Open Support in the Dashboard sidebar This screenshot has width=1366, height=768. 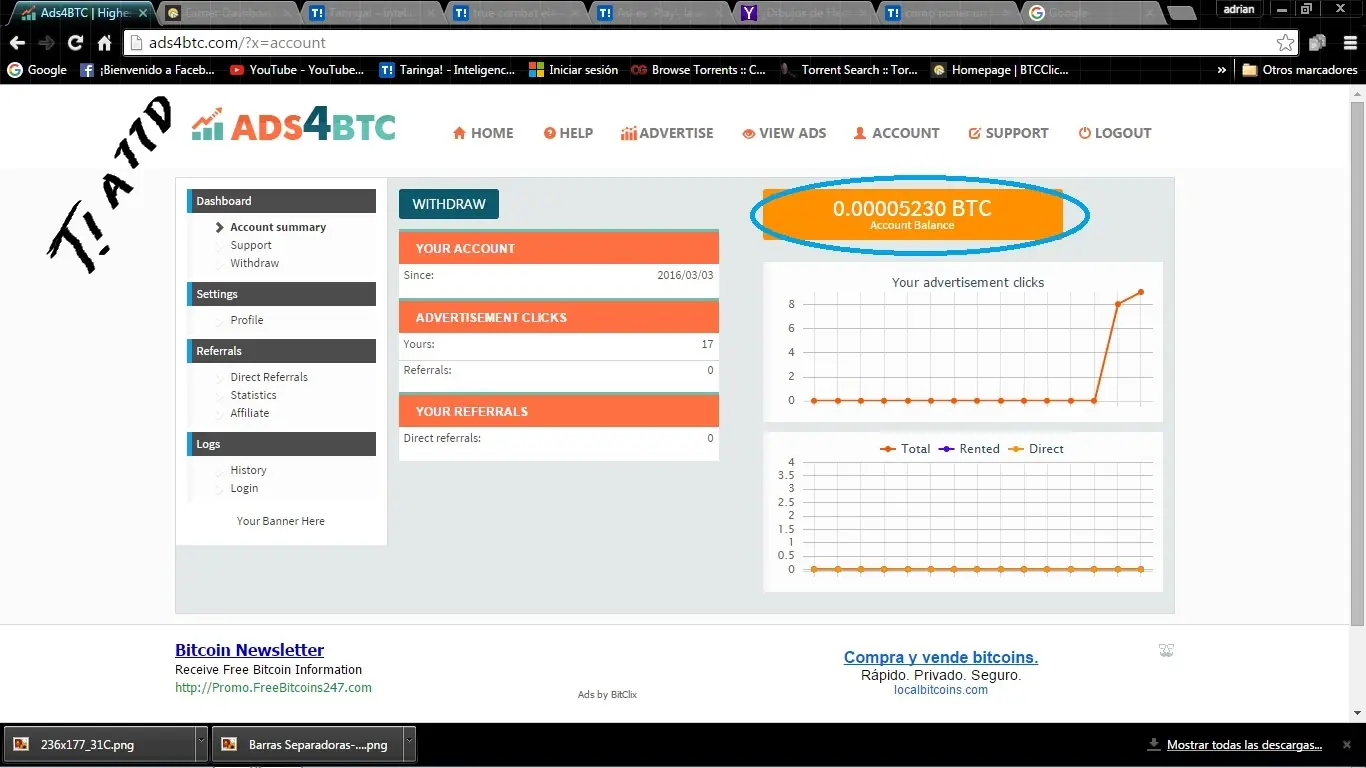click(251, 245)
